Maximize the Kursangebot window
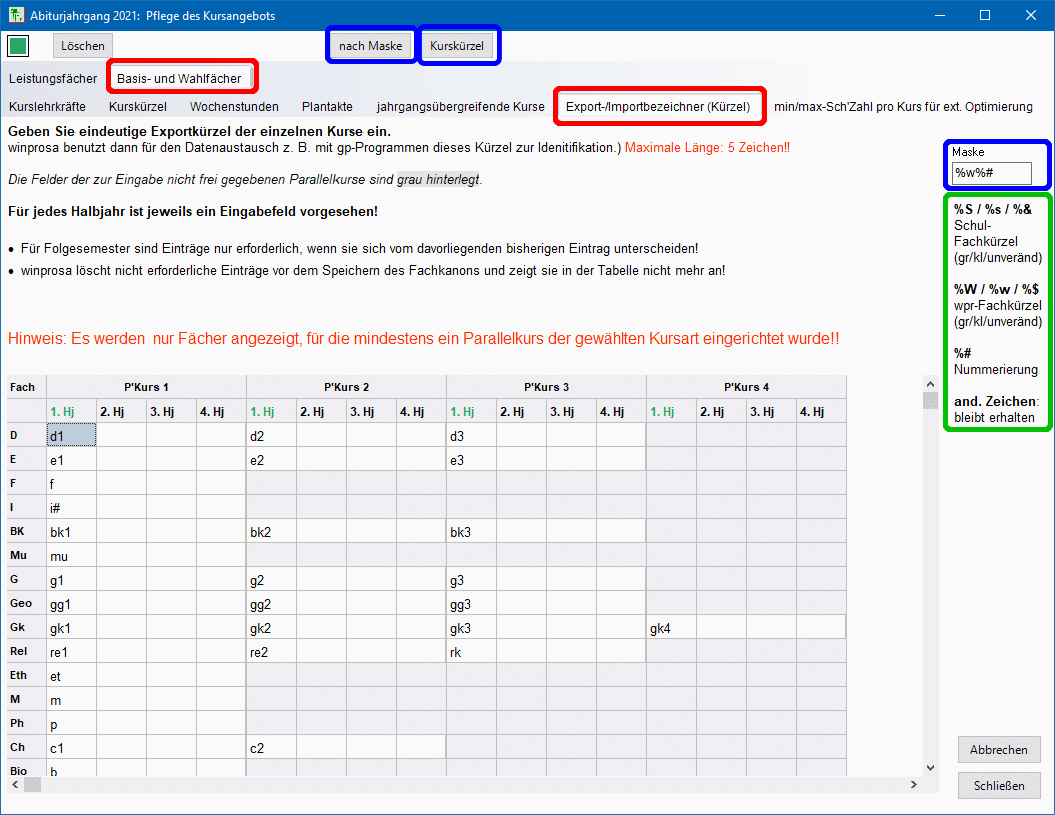 984,16
